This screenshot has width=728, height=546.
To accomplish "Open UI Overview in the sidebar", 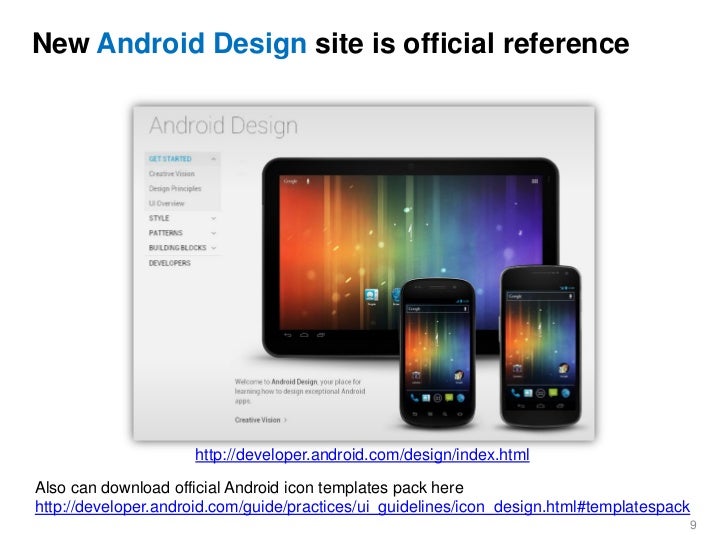I will point(166,203).
